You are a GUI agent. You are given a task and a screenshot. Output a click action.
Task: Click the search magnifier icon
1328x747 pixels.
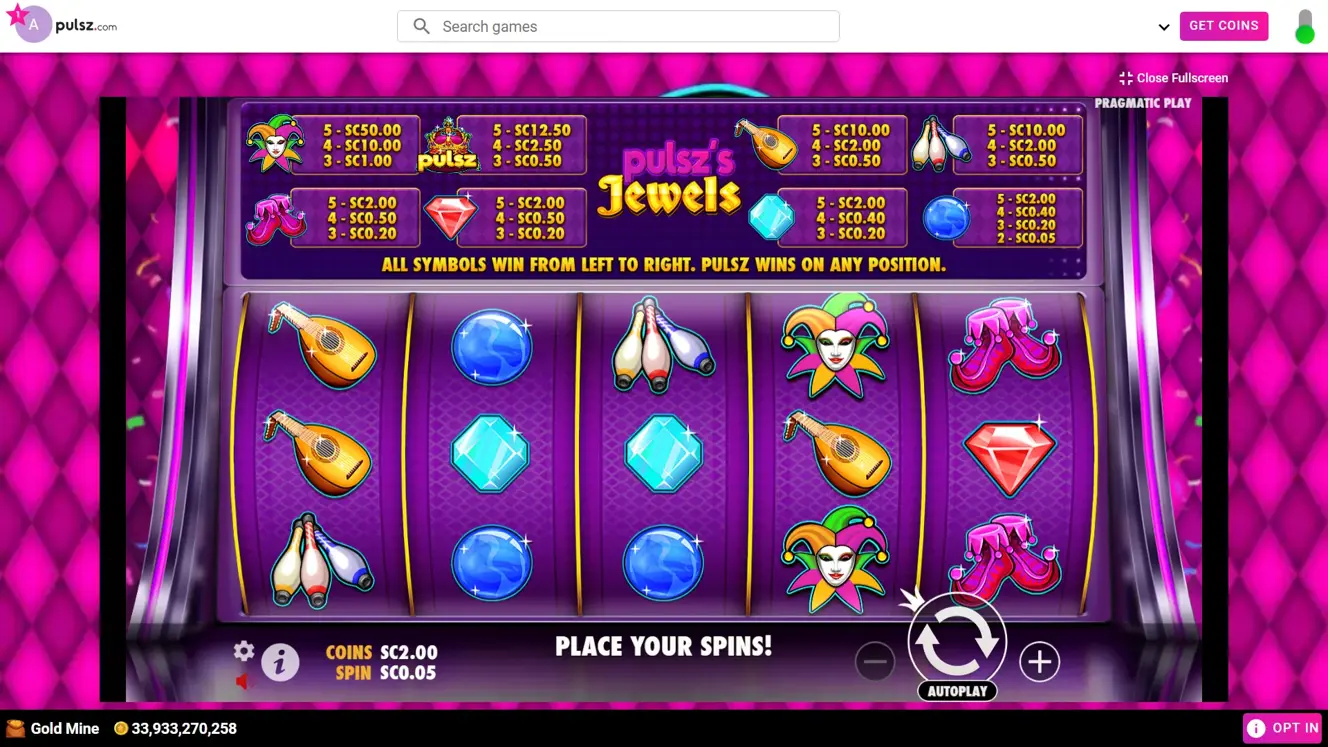[422, 26]
